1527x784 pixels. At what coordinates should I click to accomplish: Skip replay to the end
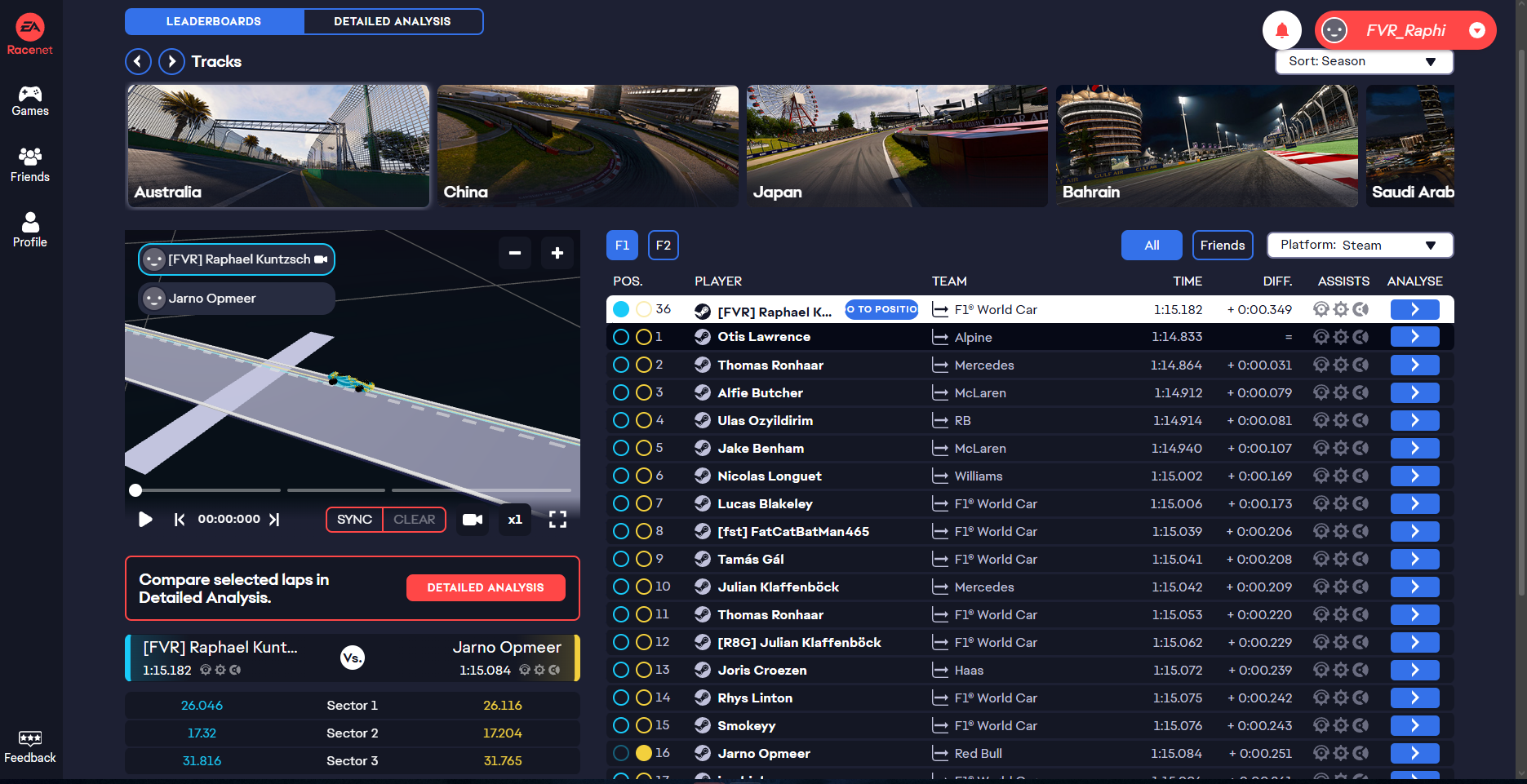click(274, 520)
